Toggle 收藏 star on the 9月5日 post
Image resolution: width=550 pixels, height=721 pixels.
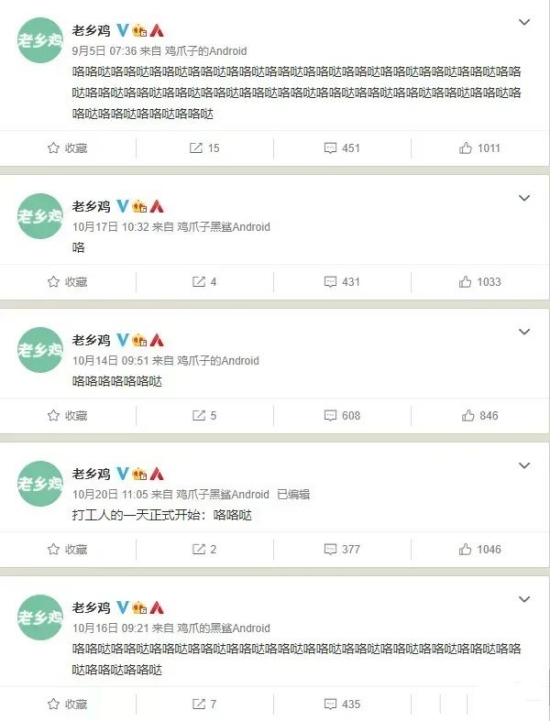67,148
